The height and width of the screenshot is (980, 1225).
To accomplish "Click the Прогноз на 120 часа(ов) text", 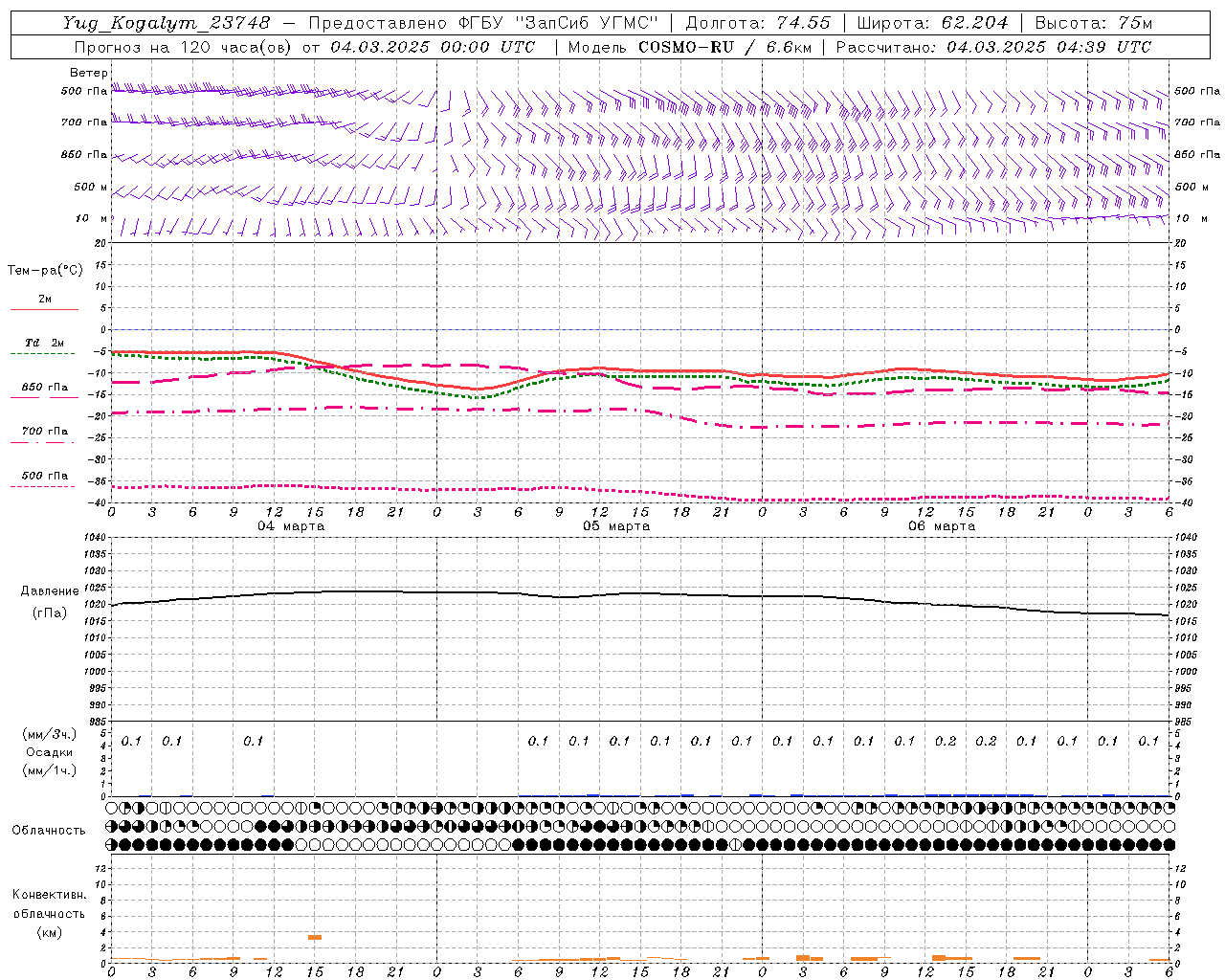I will pyautogui.click(x=183, y=47).
